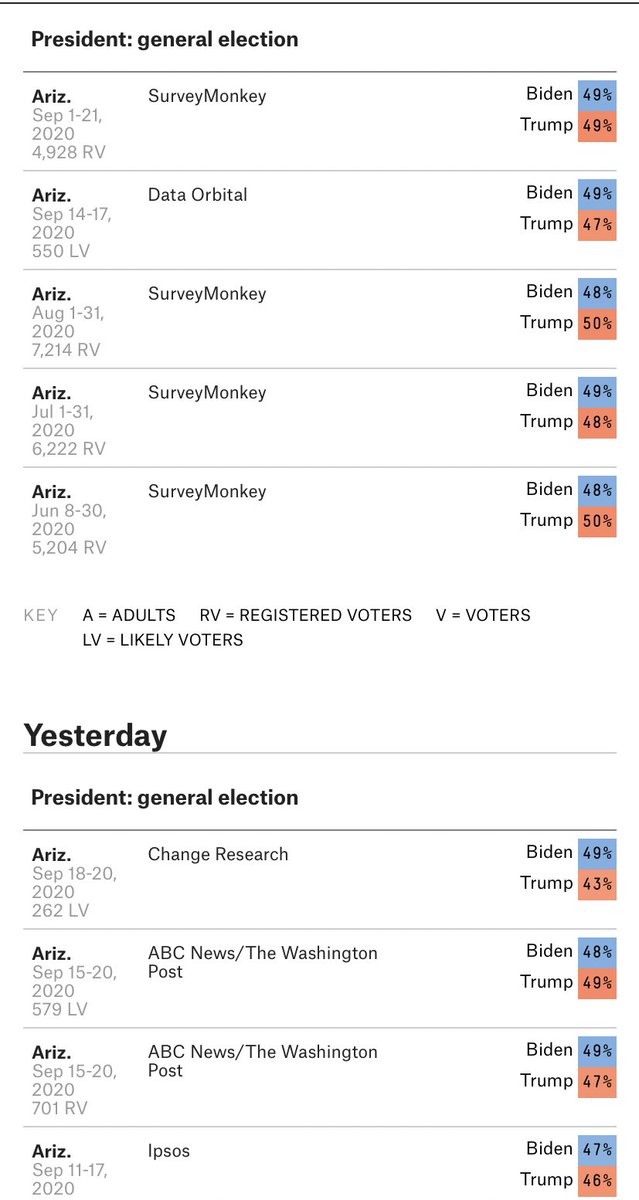639x1200 pixels.
Task: Open ABC News/Washington Post poll with 701 RV
Action: [262, 1060]
